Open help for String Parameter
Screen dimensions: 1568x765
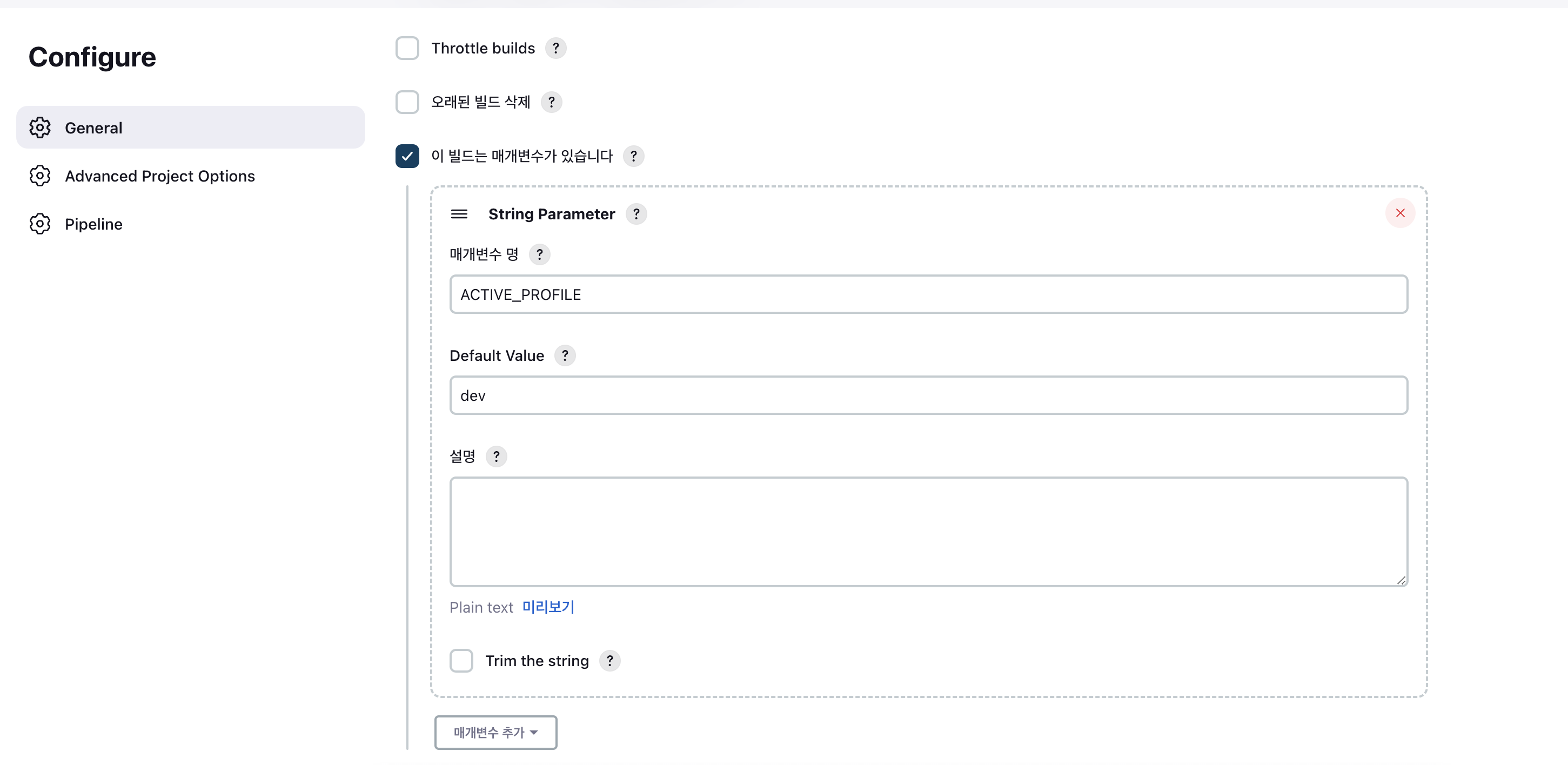636,214
